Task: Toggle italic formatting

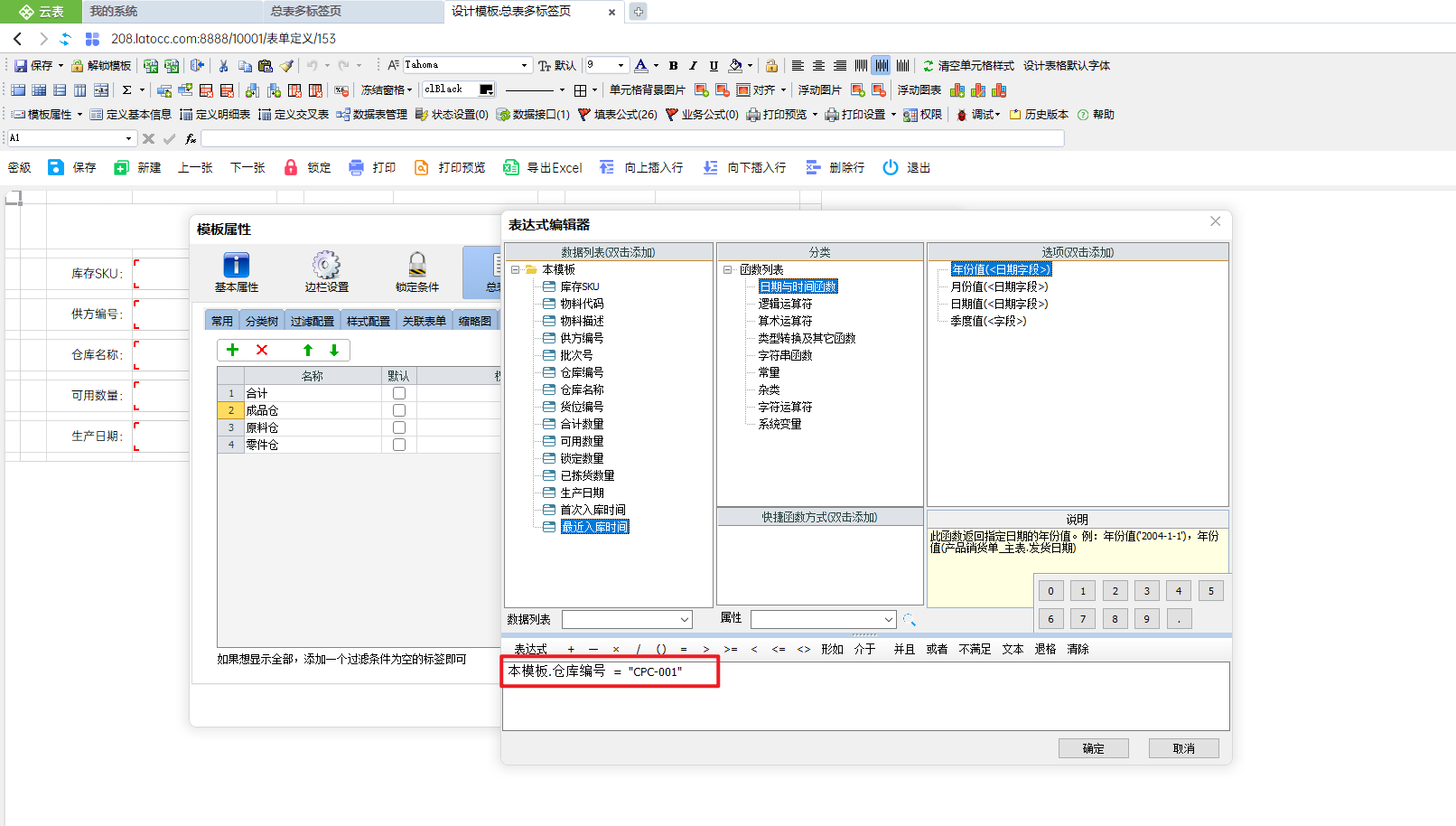Action: (x=693, y=65)
